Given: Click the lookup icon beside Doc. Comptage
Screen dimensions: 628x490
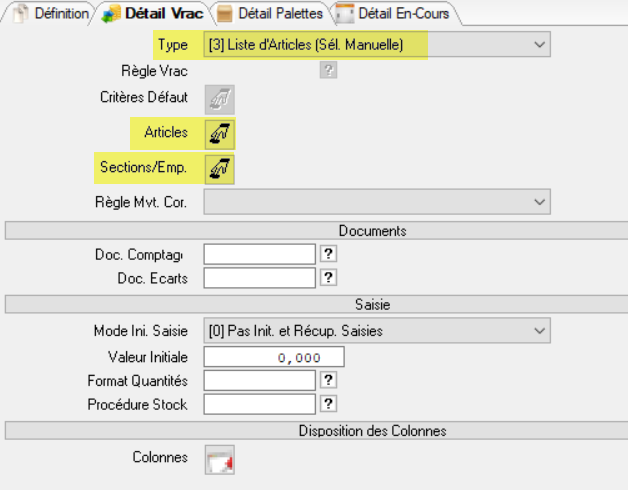Looking at the screenshot, I should [x=327, y=254].
